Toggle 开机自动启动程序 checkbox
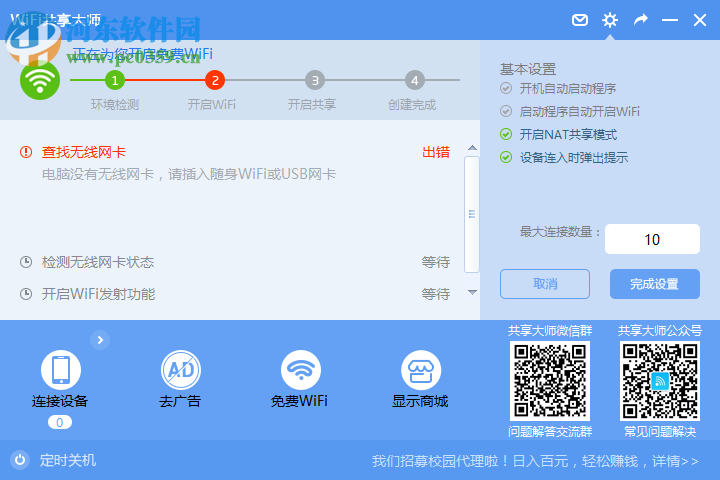Image resolution: width=720 pixels, height=480 pixels. point(506,88)
